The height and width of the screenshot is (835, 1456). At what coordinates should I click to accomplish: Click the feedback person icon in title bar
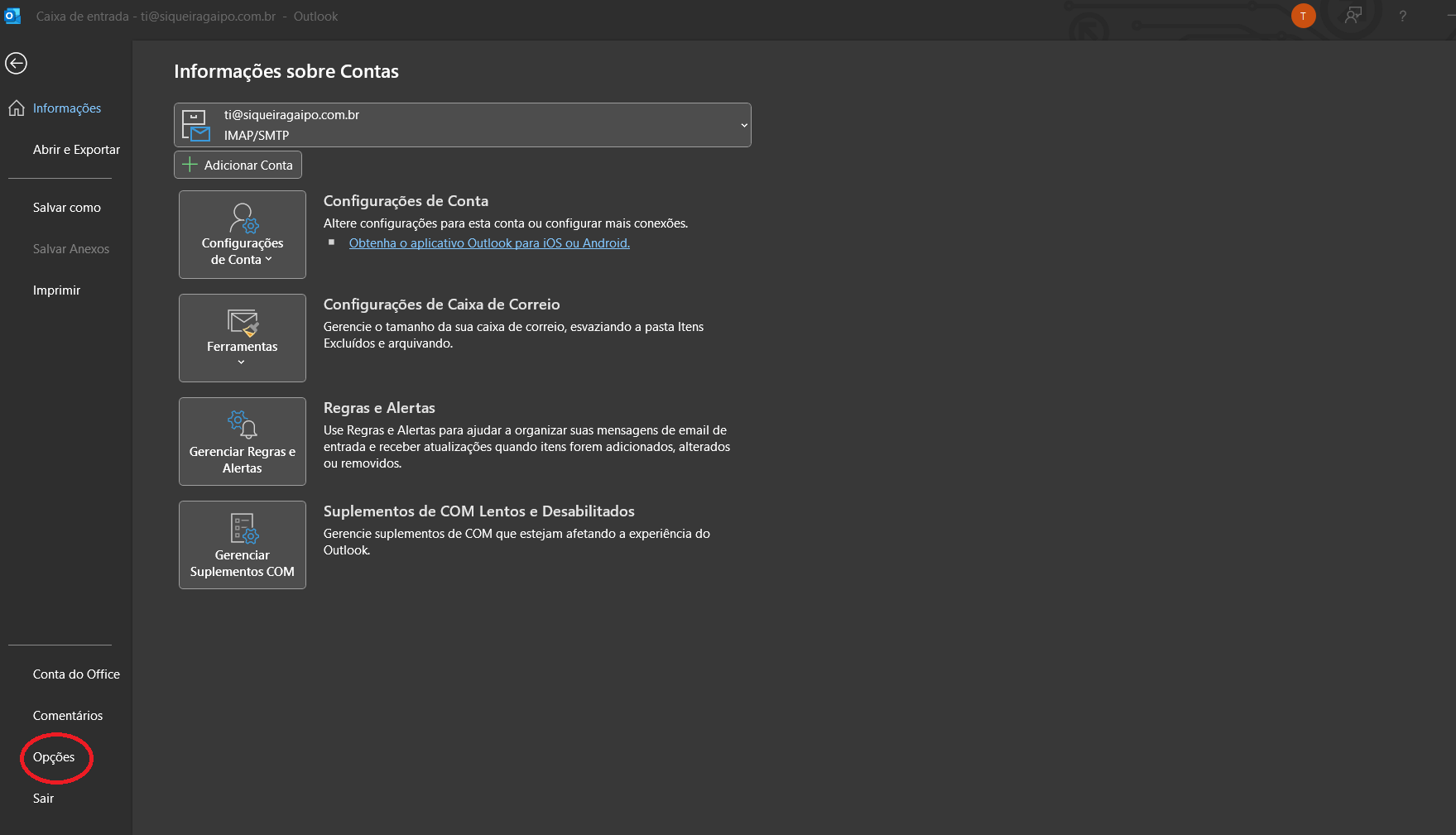tap(1353, 16)
